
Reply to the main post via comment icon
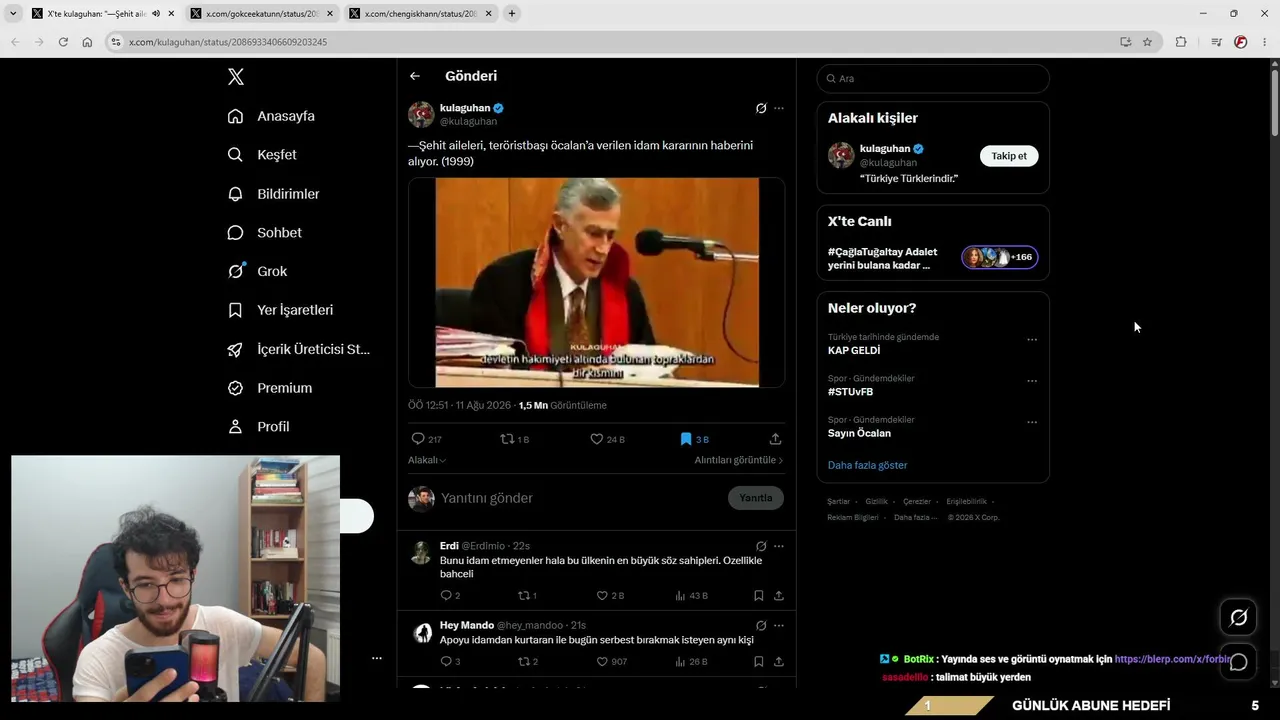[x=418, y=439]
